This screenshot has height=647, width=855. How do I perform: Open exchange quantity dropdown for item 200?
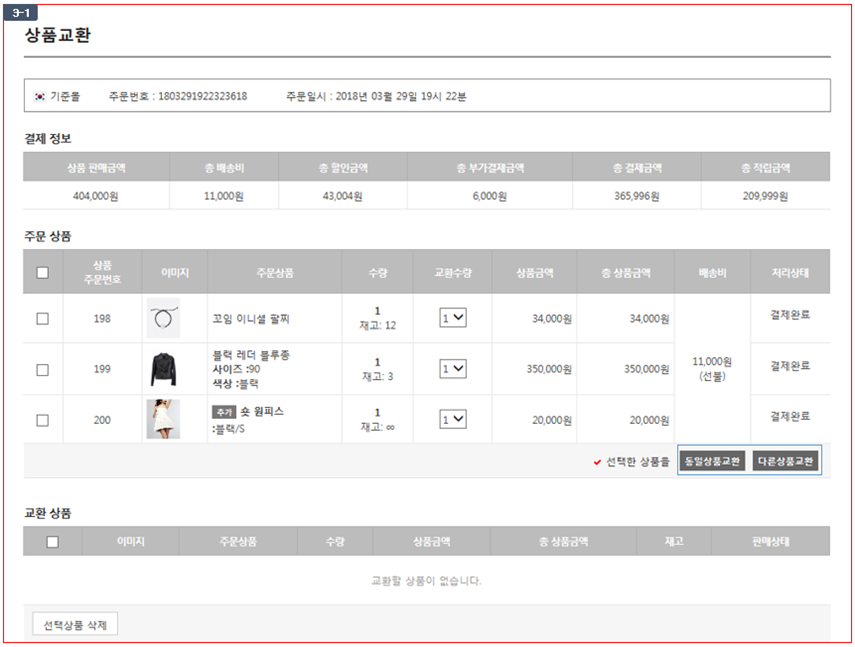pos(453,419)
